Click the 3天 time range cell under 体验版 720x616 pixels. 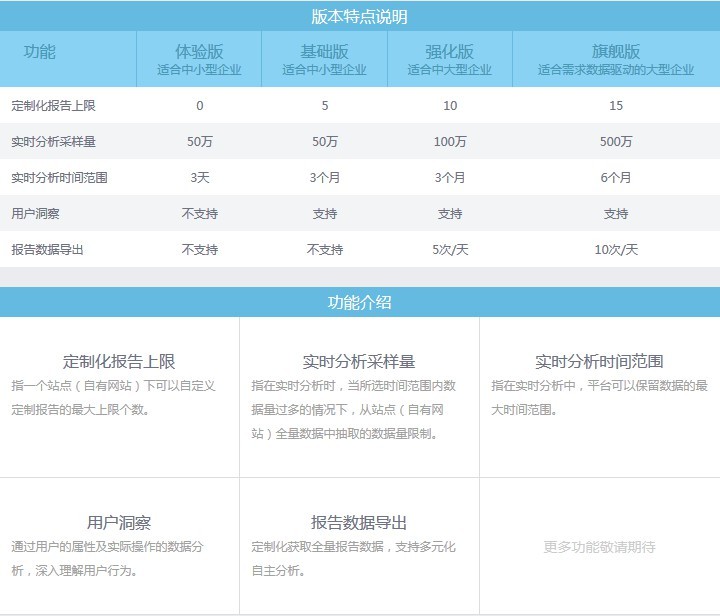(199, 178)
